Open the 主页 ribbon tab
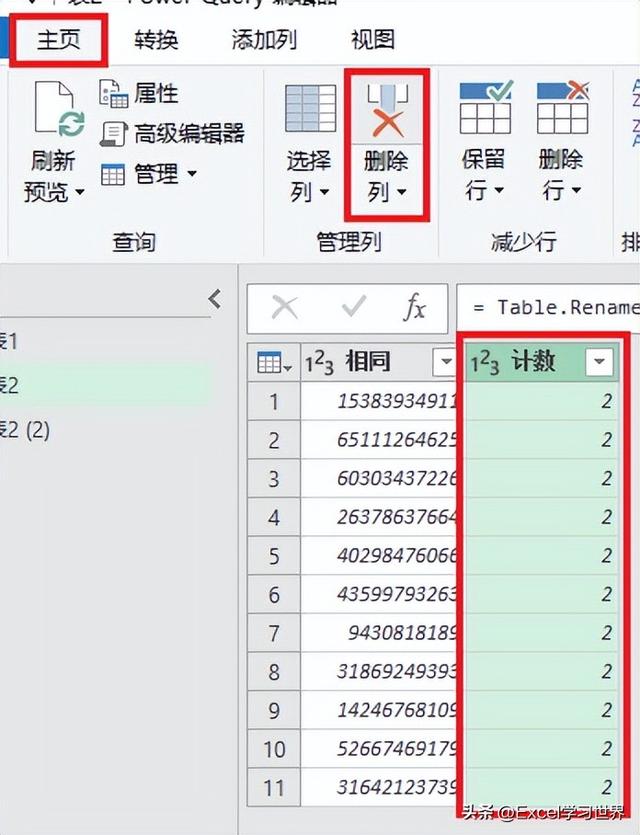Image resolution: width=640 pixels, height=835 pixels. tap(58, 40)
